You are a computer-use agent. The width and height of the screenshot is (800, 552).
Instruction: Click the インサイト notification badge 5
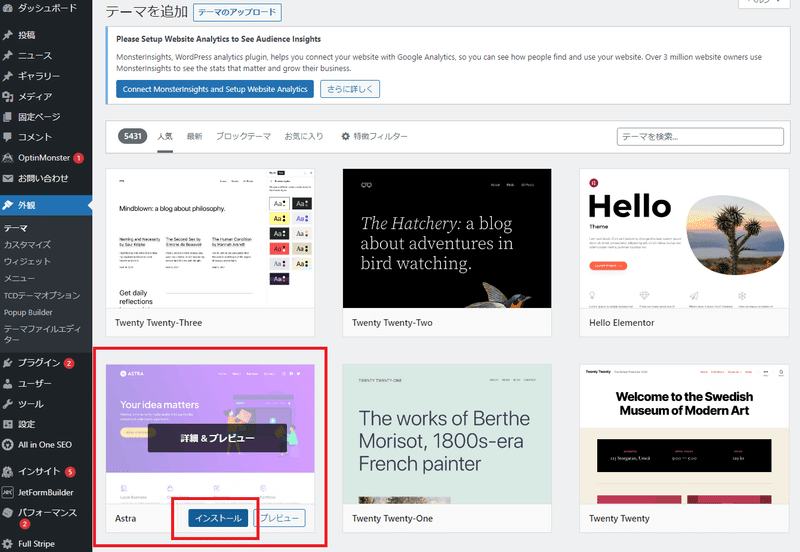[x=70, y=472]
